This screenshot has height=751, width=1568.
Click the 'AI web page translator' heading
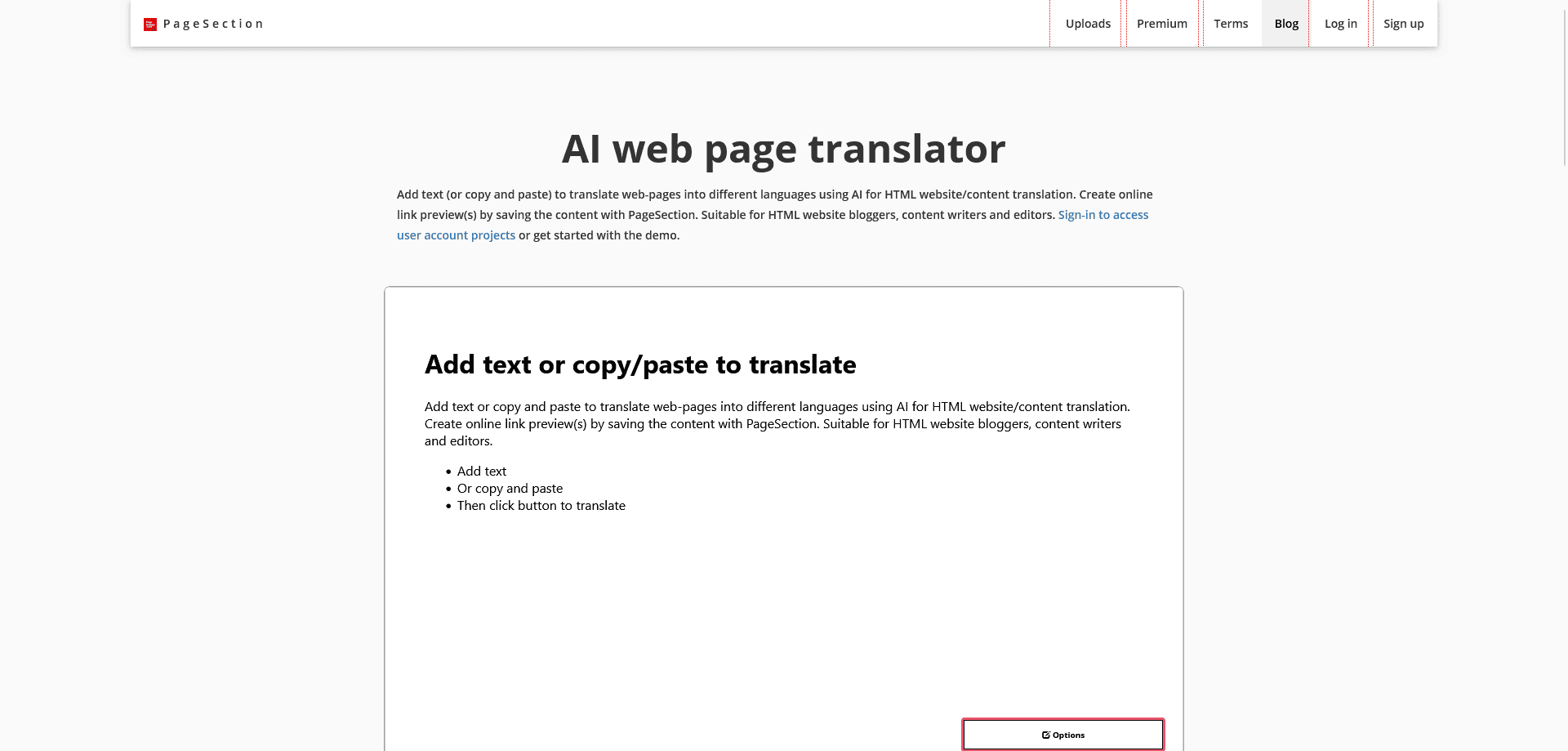tap(783, 149)
